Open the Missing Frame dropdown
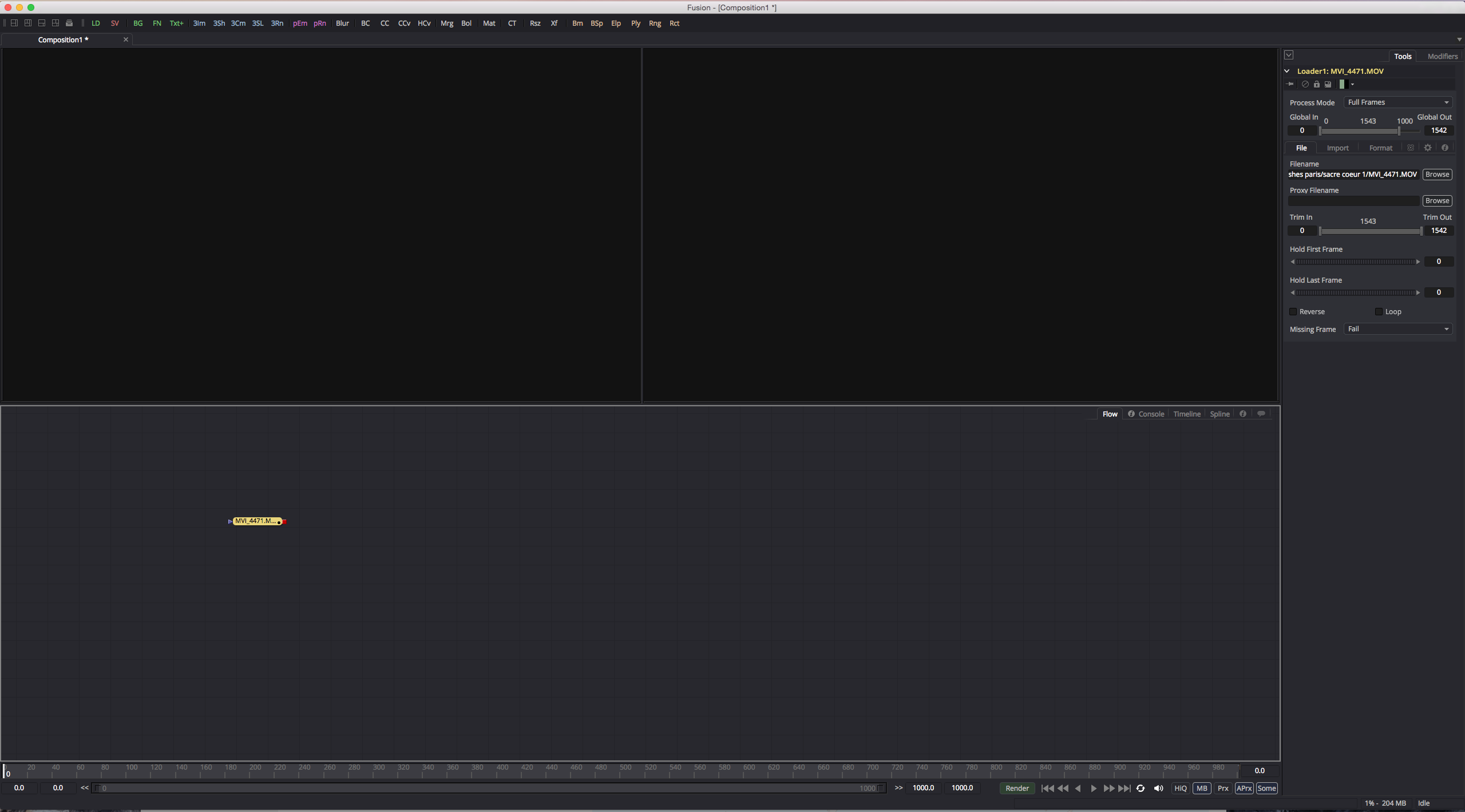Viewport: 1465px width, 812px height. pos(1397,328)
